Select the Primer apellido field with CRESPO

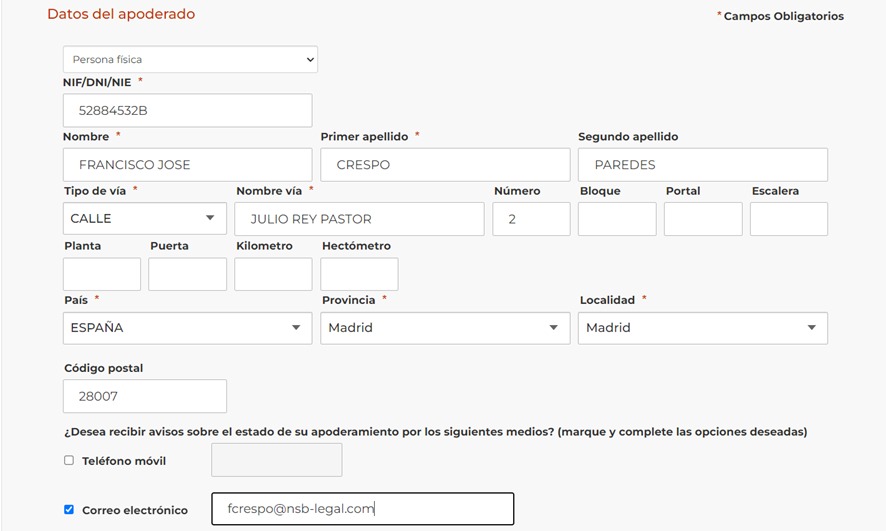(445, 165)
